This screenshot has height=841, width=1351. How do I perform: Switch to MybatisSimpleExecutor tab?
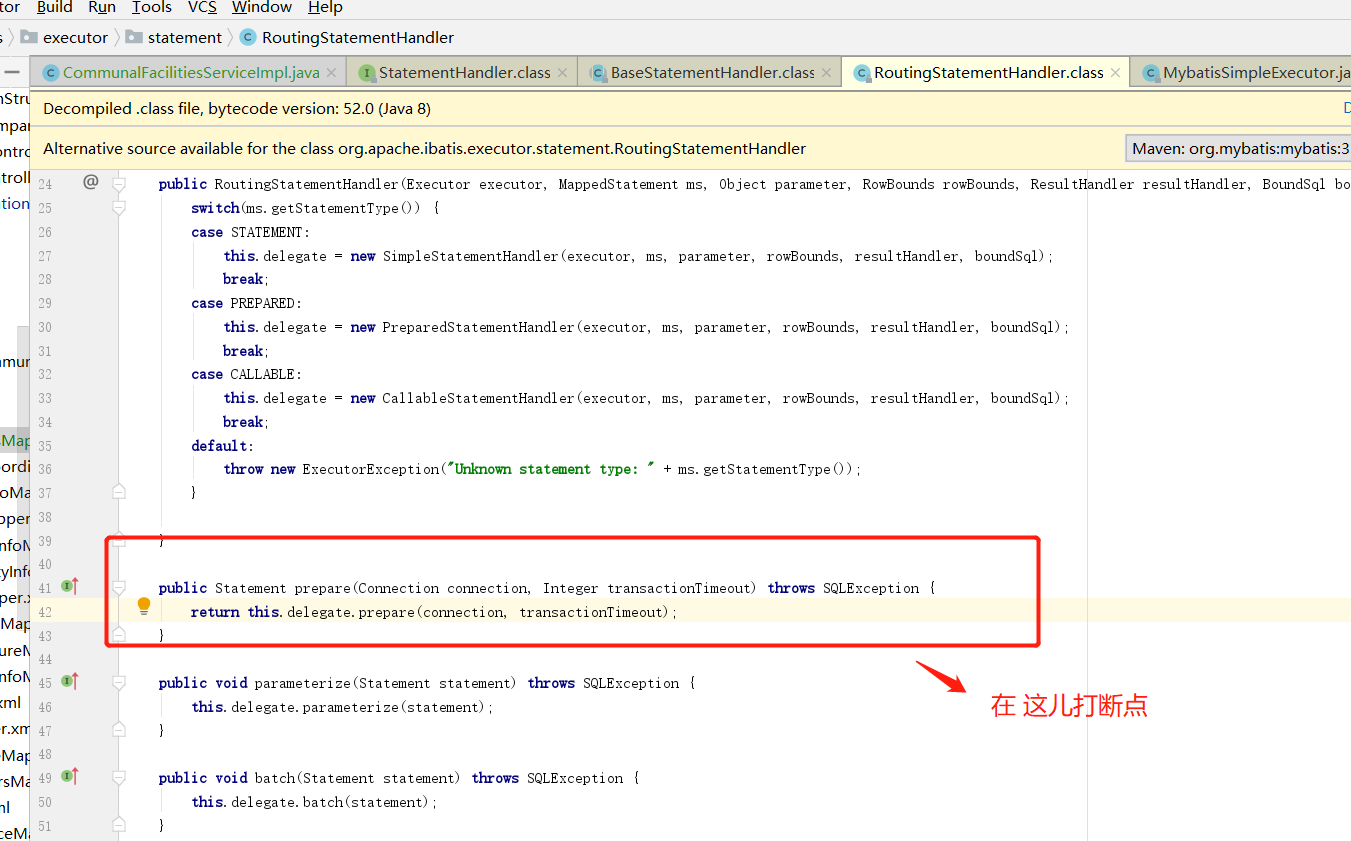pos(1241,73)
